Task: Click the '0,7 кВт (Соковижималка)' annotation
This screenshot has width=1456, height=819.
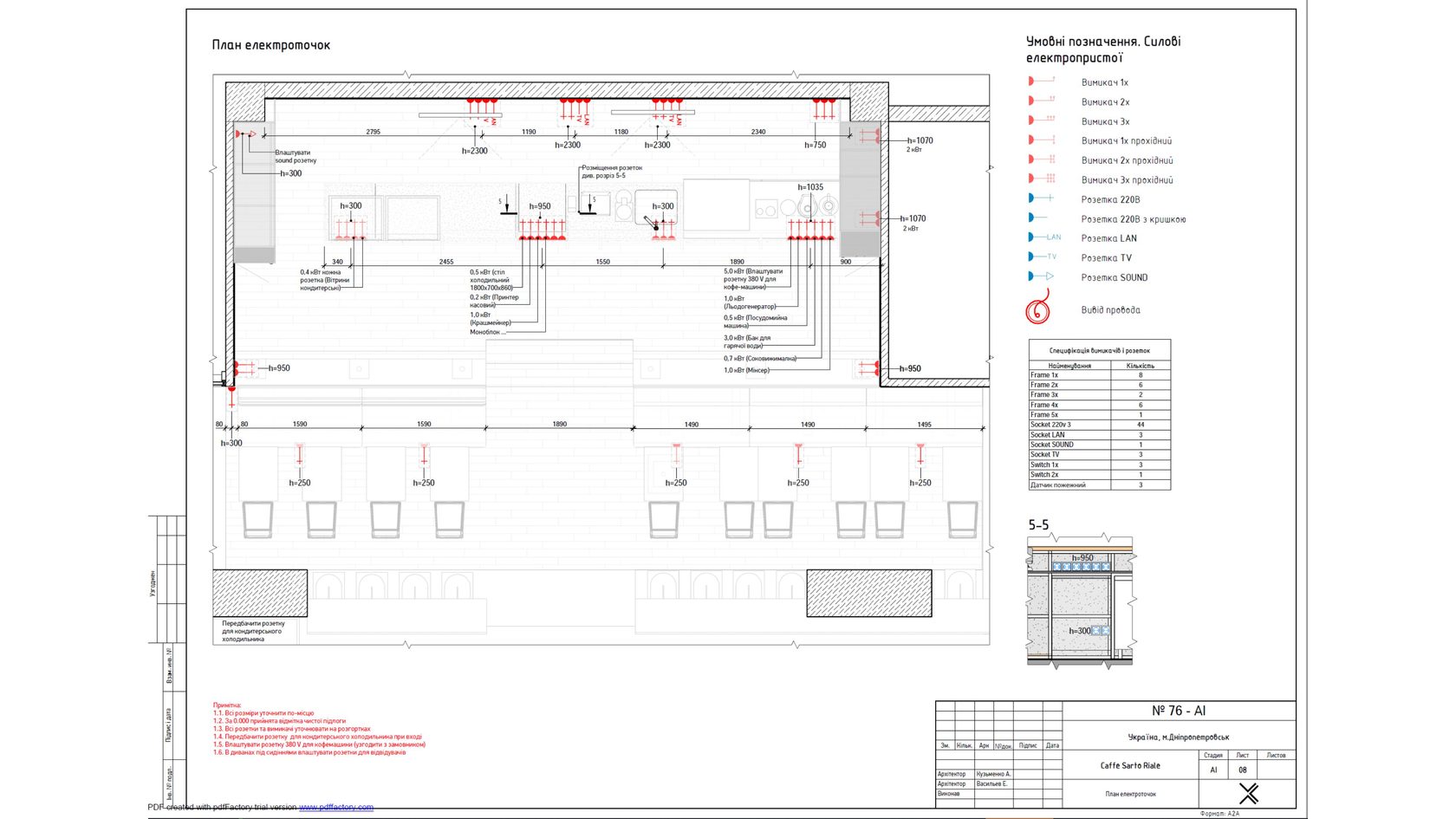Action: pos(759,358)
